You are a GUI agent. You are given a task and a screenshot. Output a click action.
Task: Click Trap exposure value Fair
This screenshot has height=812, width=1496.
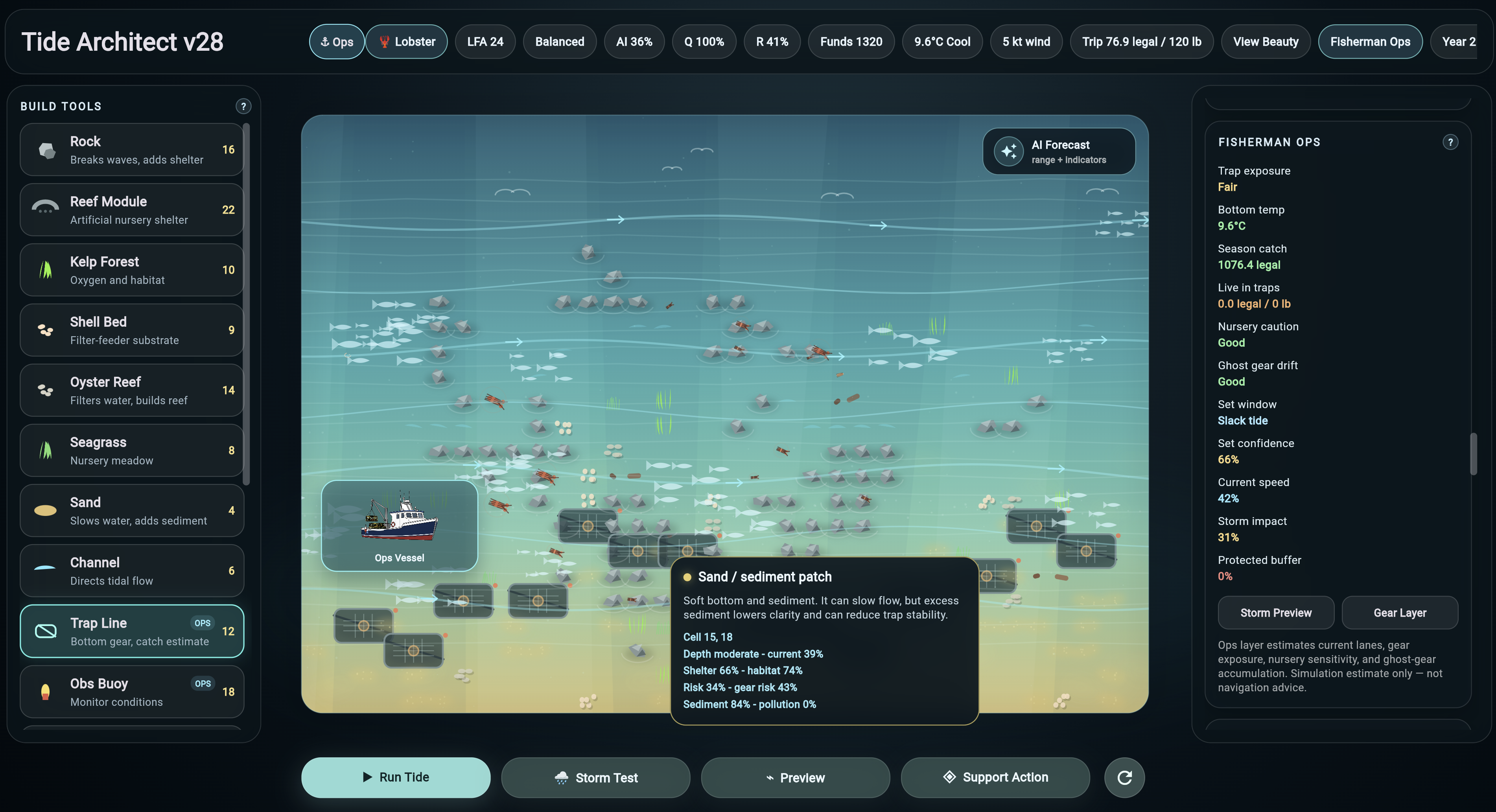[1227, 187]
